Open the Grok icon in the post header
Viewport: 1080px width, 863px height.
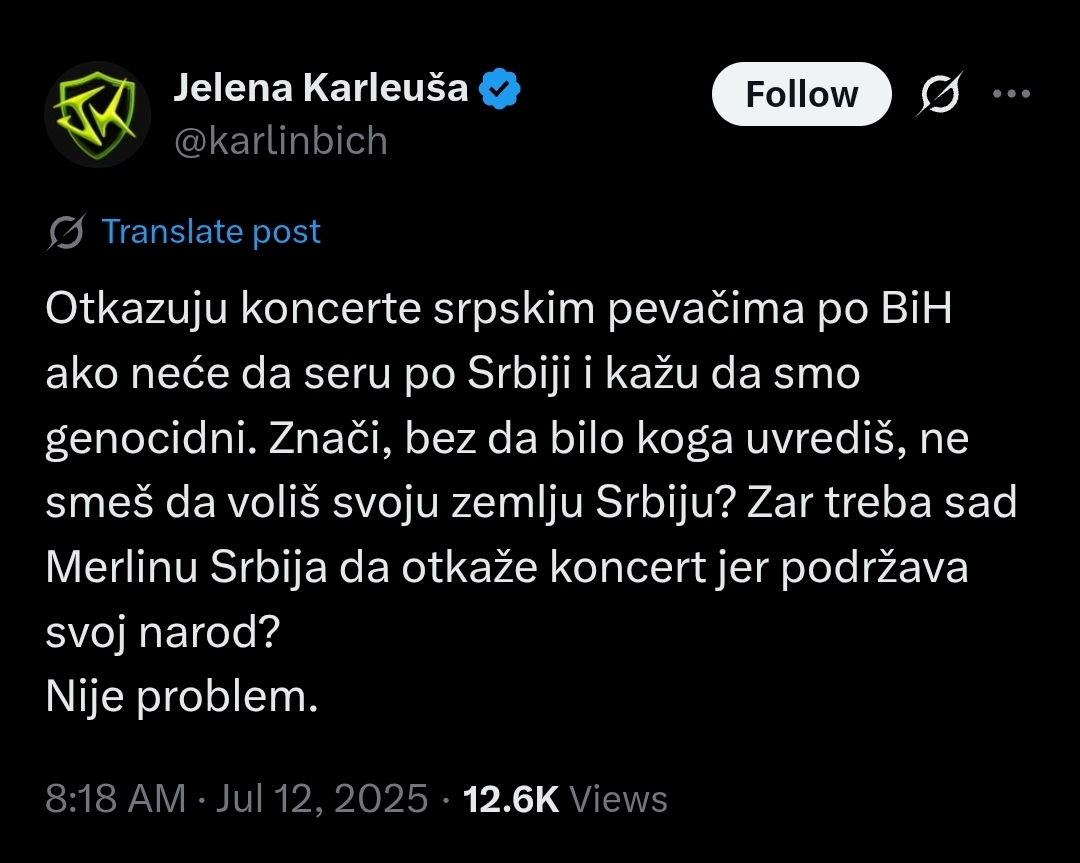[x=940, y=93]
